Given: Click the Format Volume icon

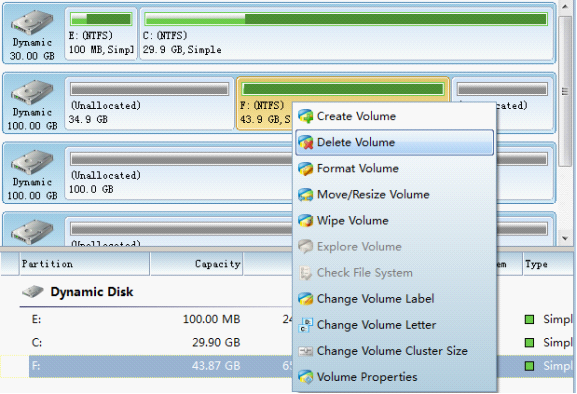Looking at the screenshot, I should pos(305,168).
